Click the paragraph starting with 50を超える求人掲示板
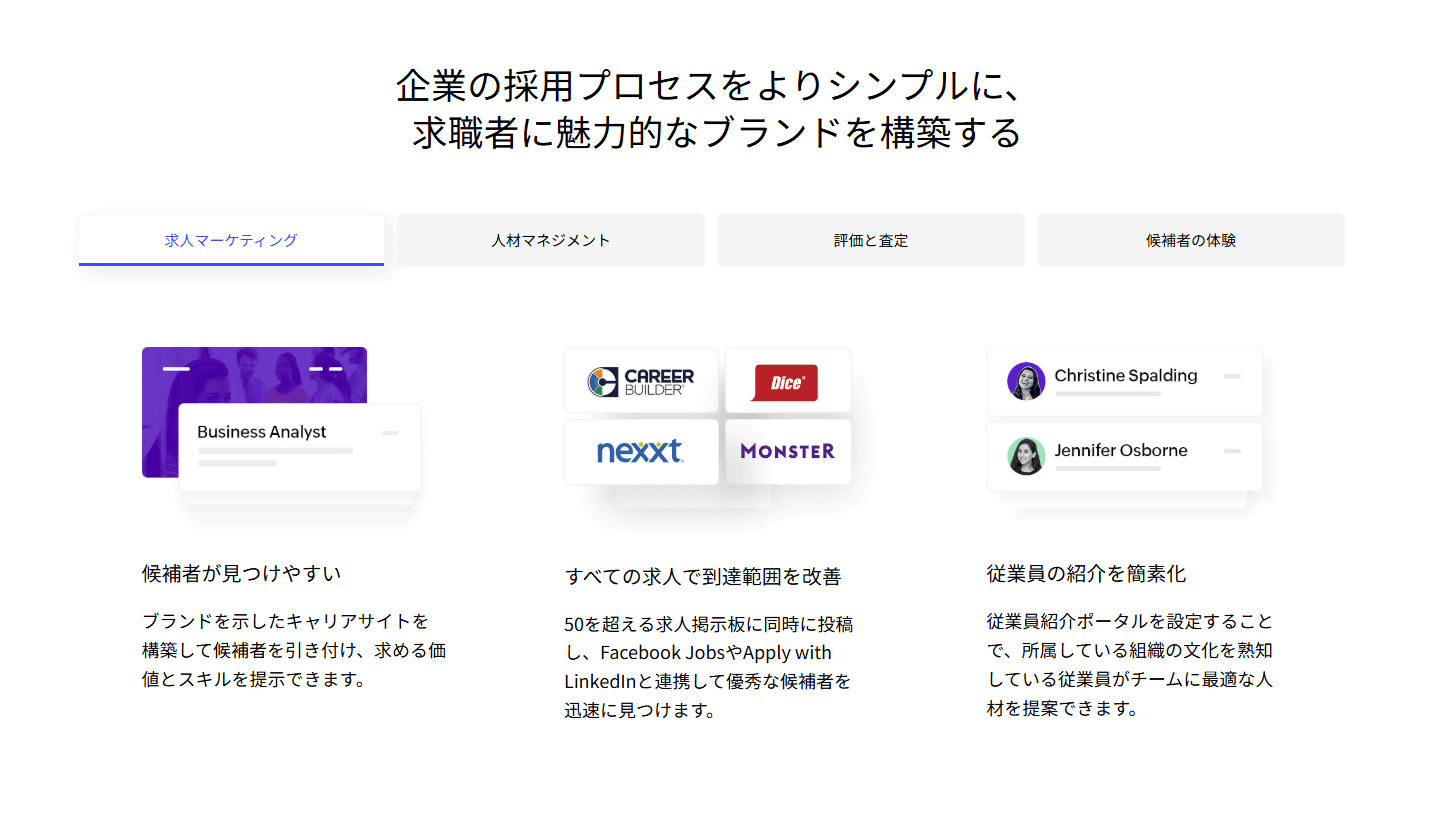1434x833 pixels. click(709, 668)
